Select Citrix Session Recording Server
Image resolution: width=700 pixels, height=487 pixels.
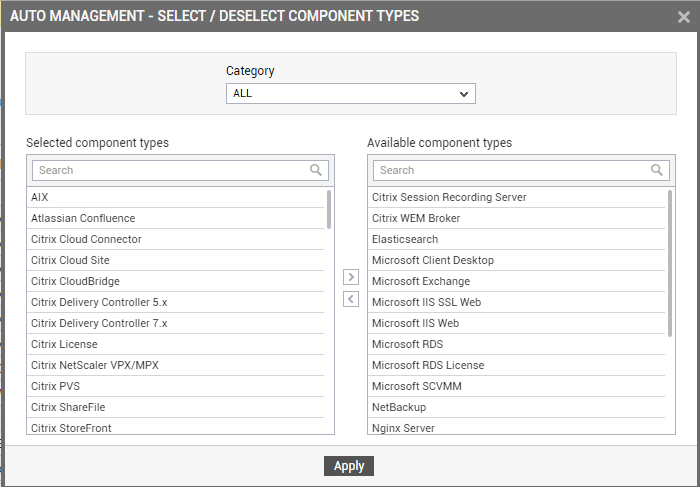tap(518, 197)
